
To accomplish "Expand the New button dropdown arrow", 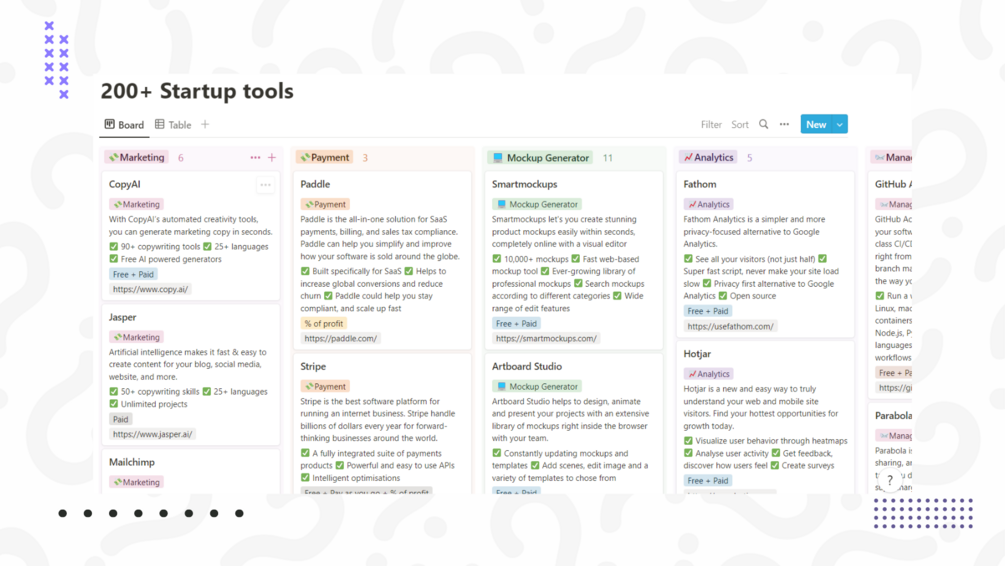I will tap(840, 124).
